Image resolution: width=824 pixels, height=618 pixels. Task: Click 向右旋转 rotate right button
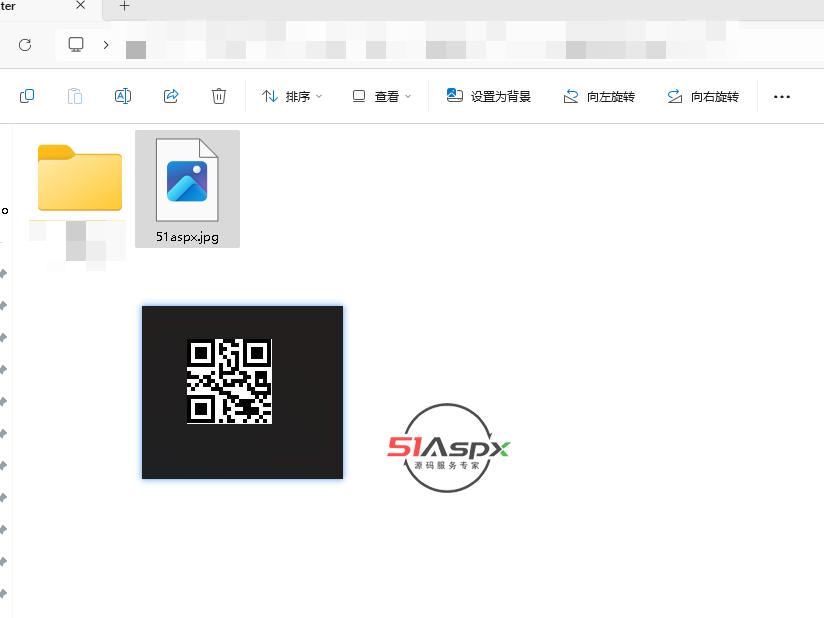pyautogui.click(x=703, y=97)
